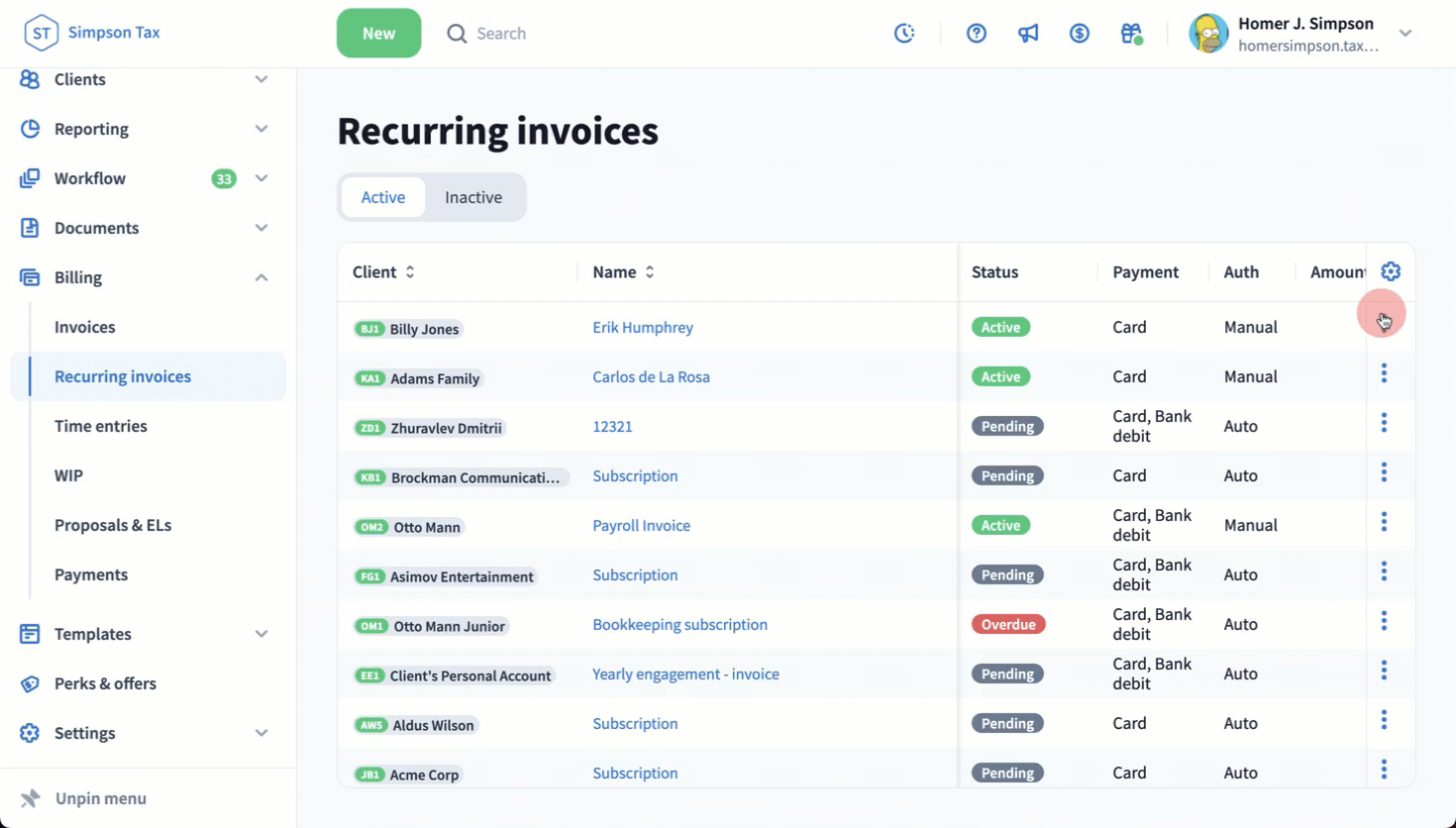Open Homer J. Simpson account dropdown
The width and height of the screenshot is (1456, 828).
click(x=1404, y=33)
